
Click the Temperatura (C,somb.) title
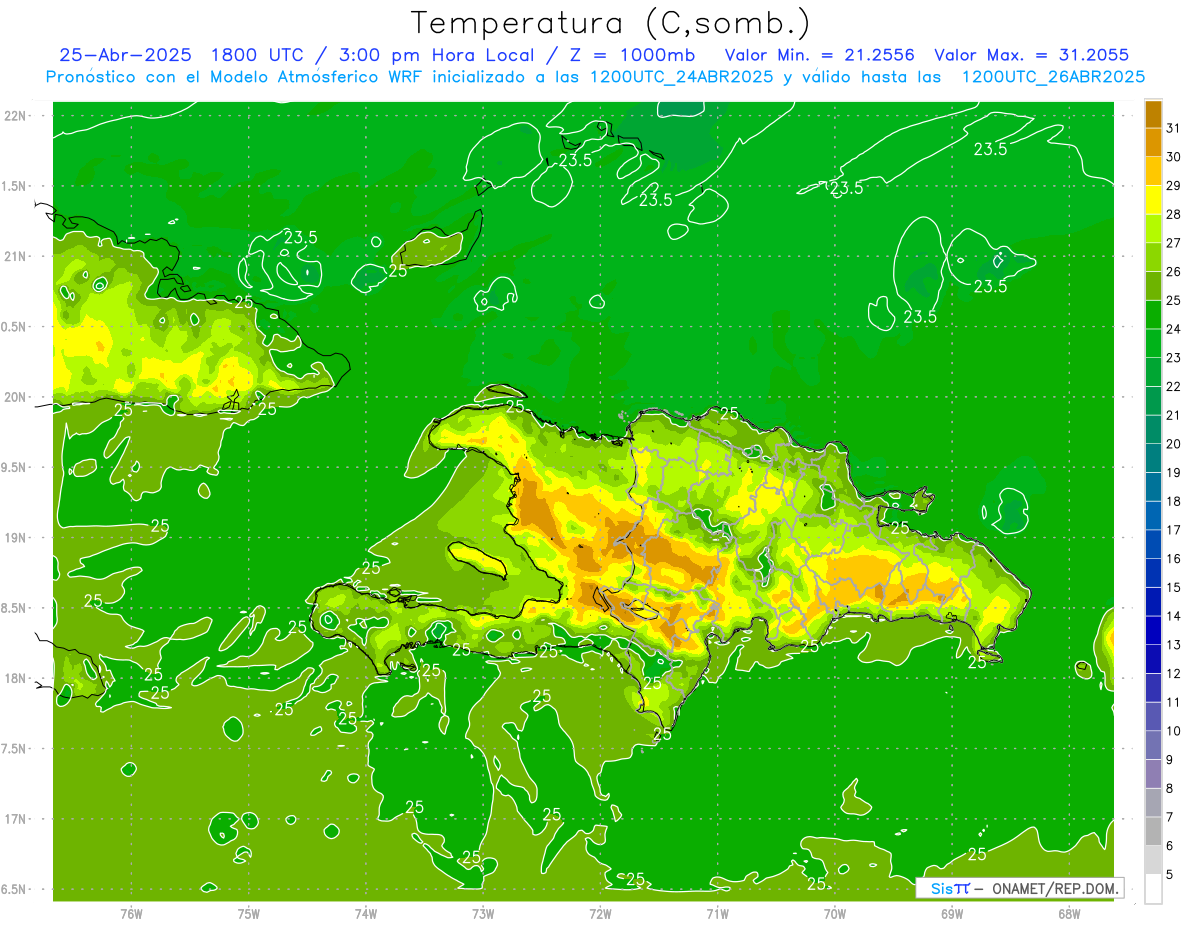click(x=611, y=24)
